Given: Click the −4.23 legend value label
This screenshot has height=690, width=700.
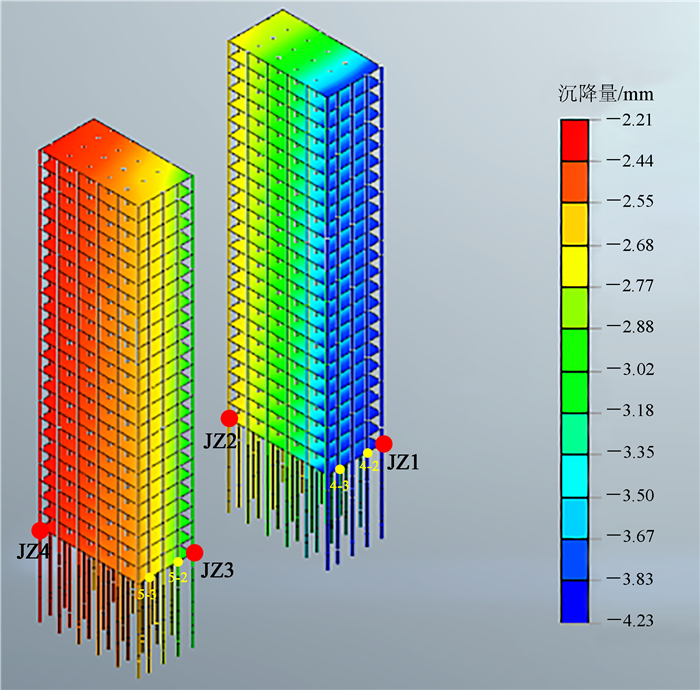Looking at the screenshot, I should pos(629,620).
